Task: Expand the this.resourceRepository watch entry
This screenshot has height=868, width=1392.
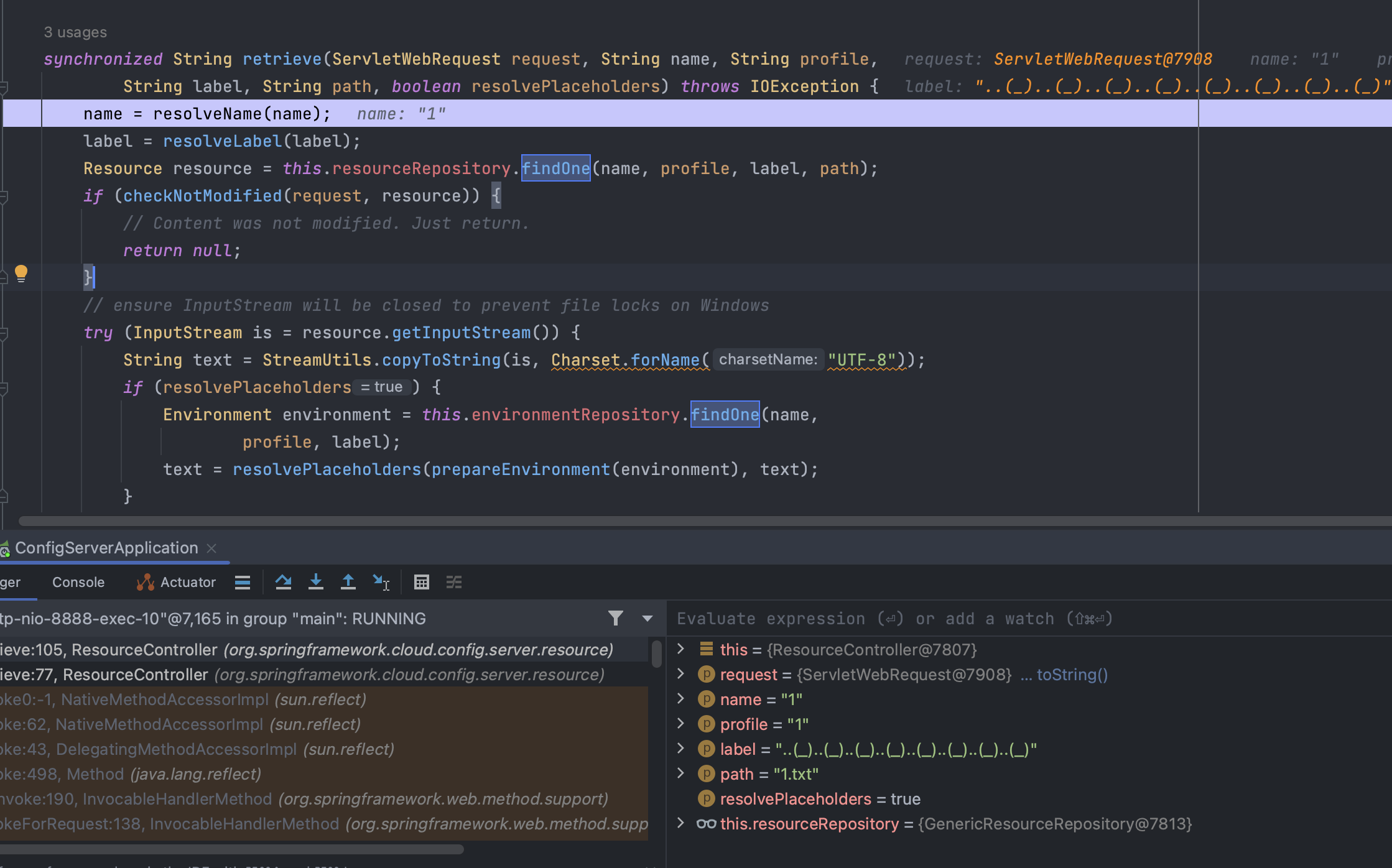Action: coord(680,823)
